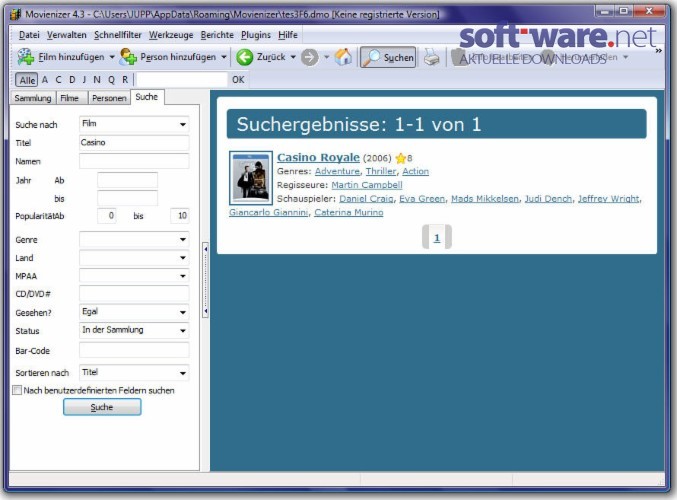Viewport: 677px width, 500px height.
Task: Select the Suche tab
Action: 147,97
